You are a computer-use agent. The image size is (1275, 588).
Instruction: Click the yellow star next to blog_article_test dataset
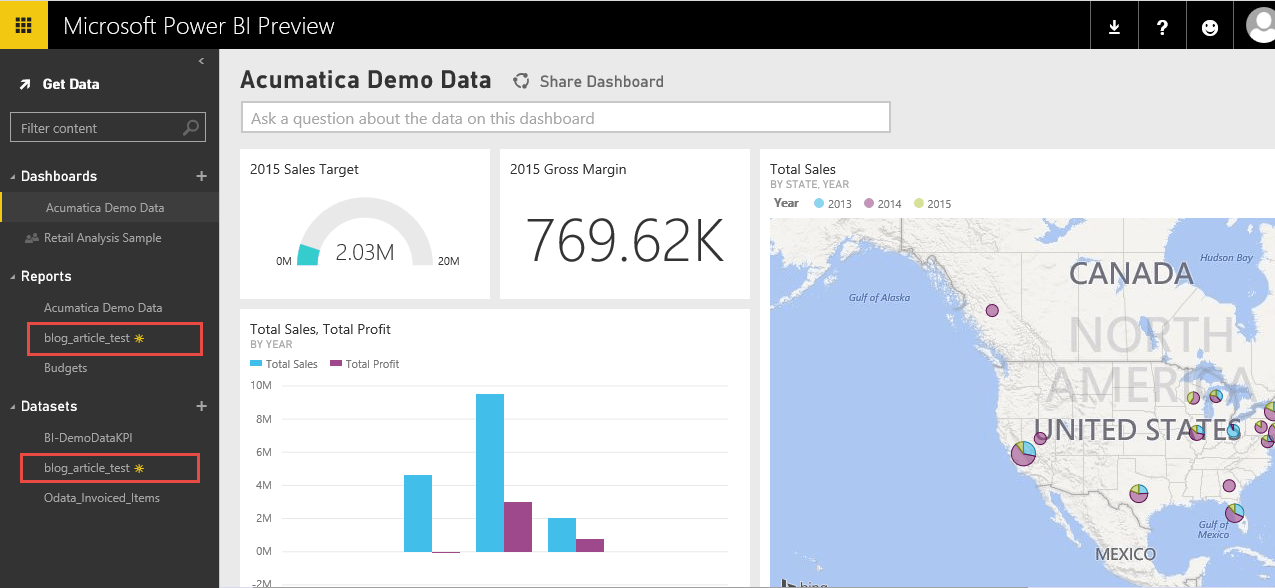(x=139, y=468)
